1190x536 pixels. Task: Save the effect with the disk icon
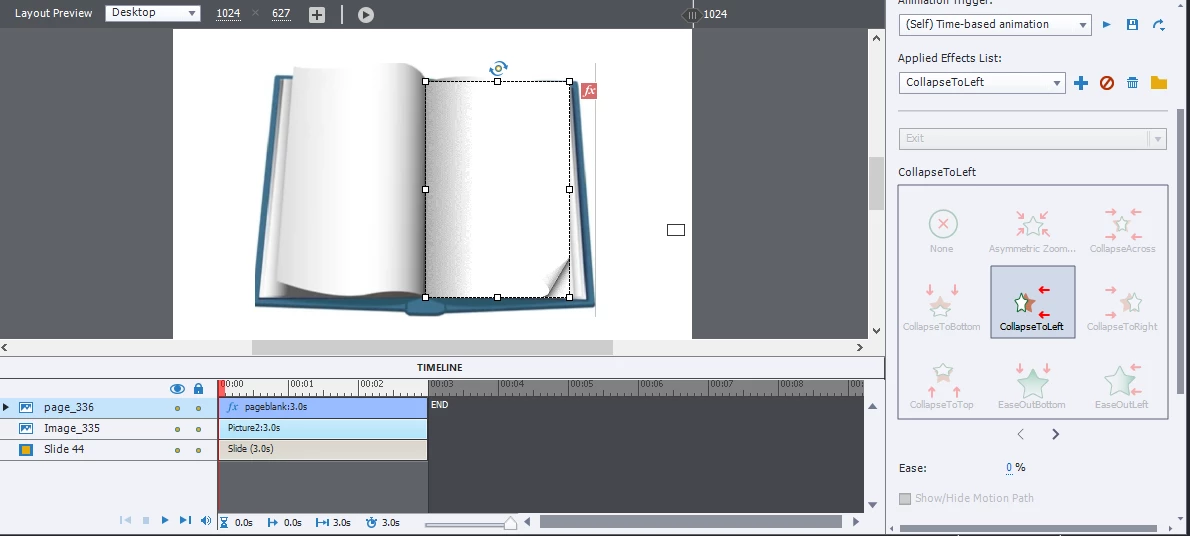tap(1132, 24)
